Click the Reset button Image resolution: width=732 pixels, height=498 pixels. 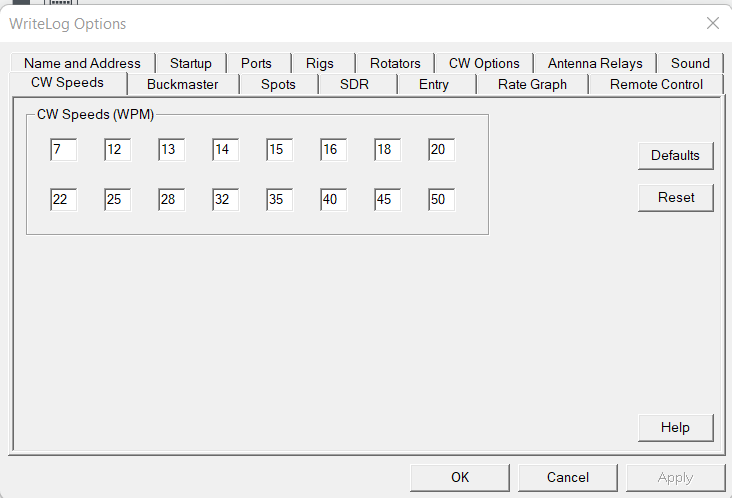(676, 197)
